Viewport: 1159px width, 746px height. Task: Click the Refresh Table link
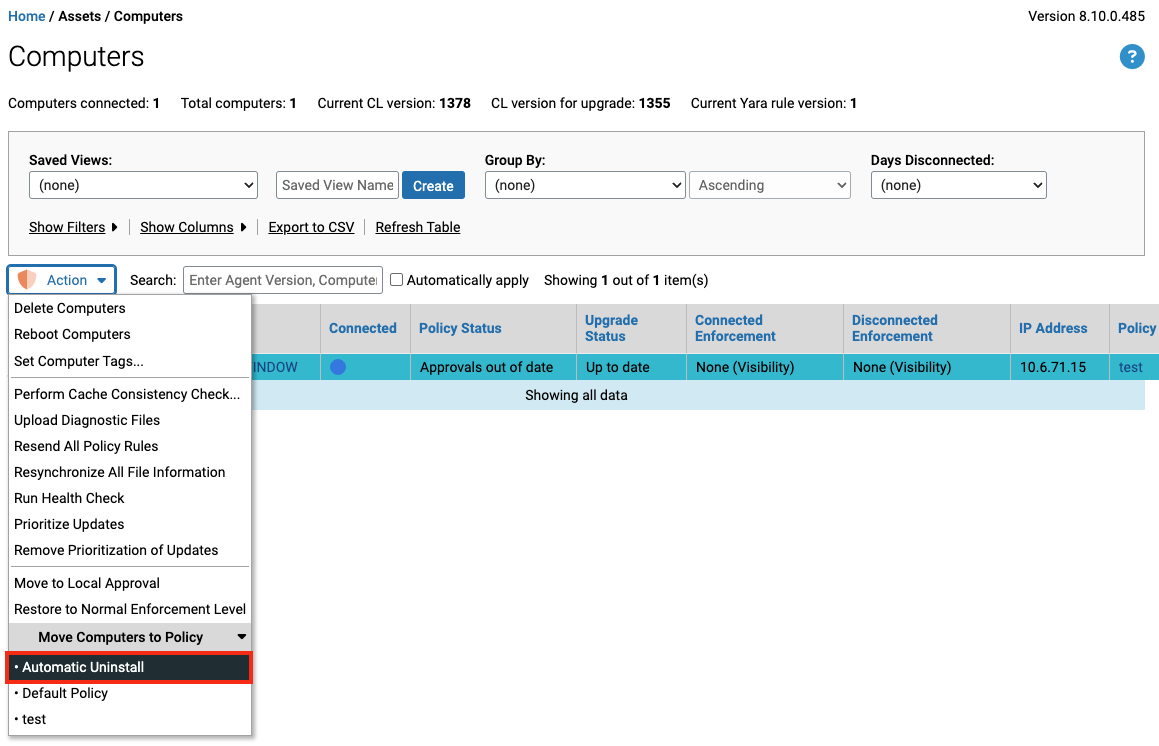point(418,227)
